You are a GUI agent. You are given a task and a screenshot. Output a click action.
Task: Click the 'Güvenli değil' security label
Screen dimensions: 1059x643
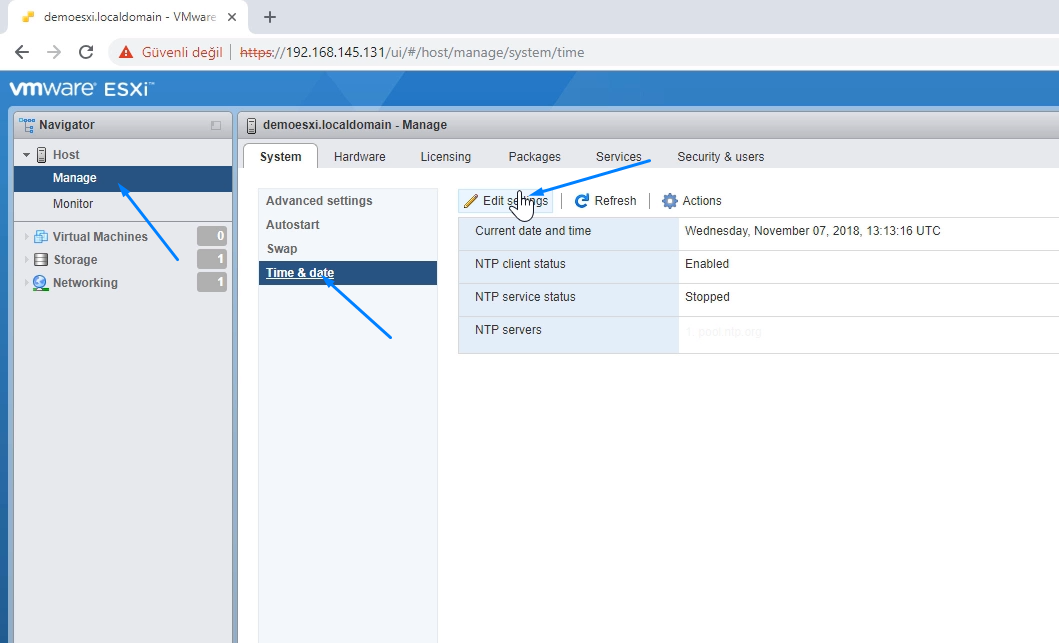click(182, 52)
